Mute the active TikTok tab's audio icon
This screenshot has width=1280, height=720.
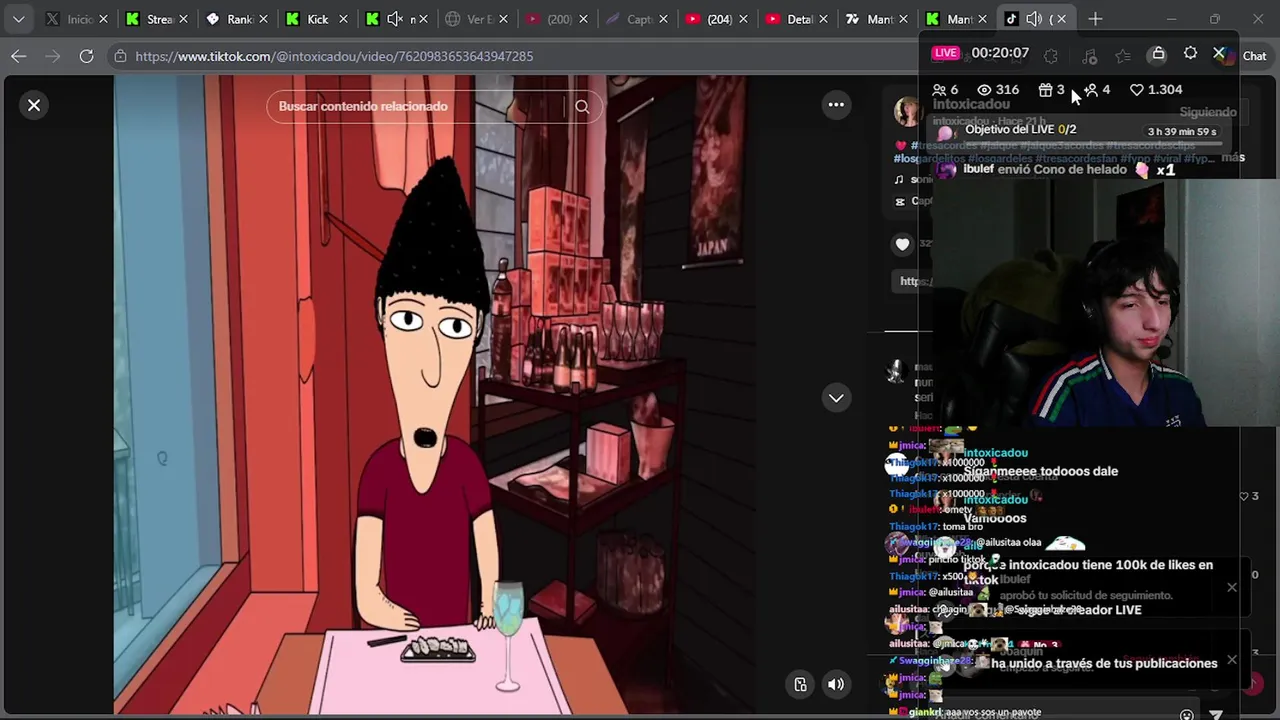(1034, 19)
